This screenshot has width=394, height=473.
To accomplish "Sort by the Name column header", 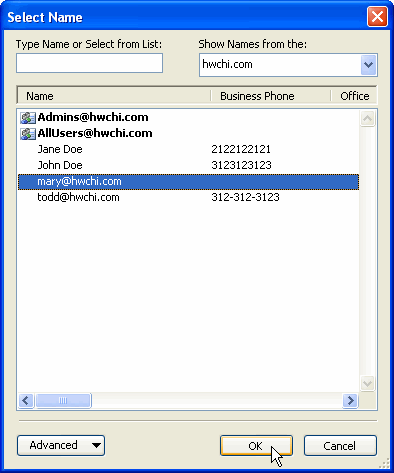I will (x=114, y=96).
